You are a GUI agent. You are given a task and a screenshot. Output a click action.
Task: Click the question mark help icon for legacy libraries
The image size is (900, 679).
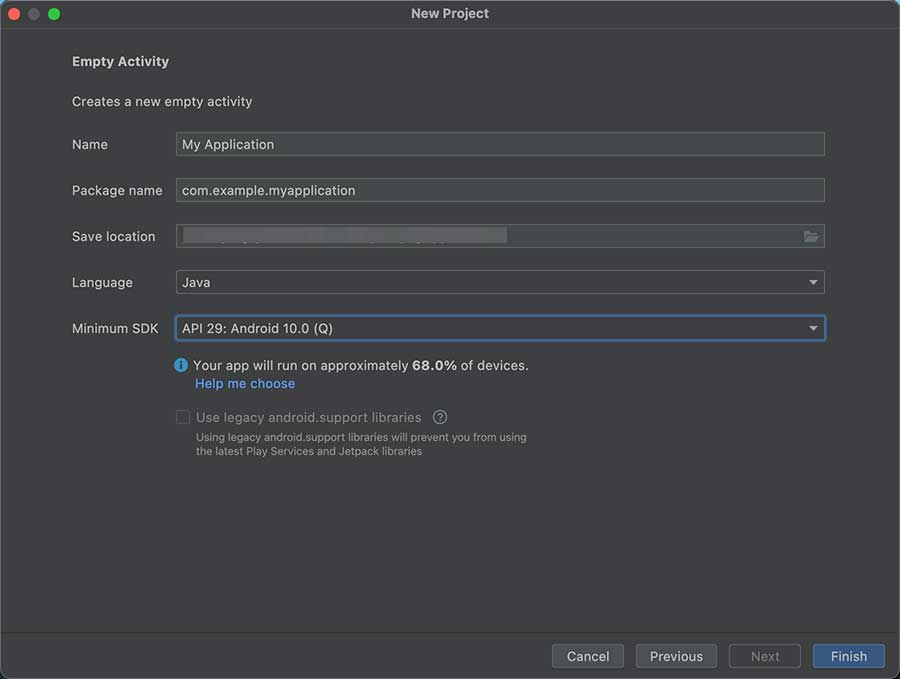(439, 417)
